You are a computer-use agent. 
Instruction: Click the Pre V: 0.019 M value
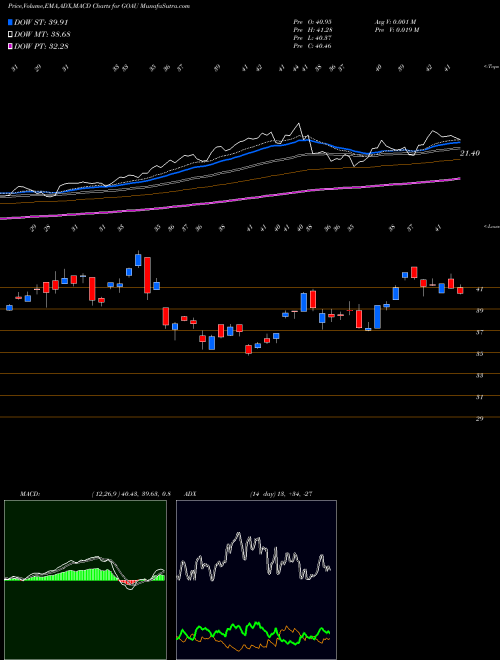tap(397, 30)
